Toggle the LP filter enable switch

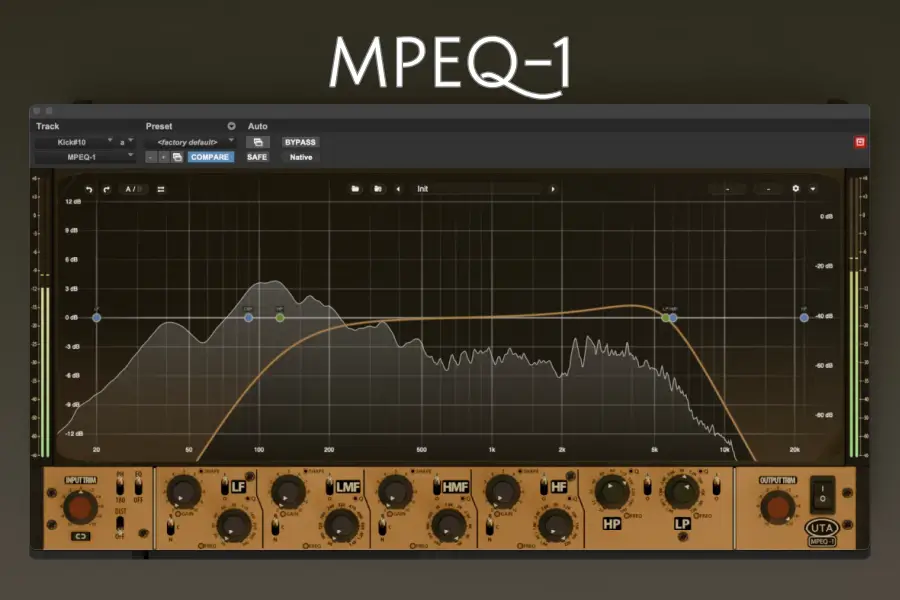coord(716,487)
